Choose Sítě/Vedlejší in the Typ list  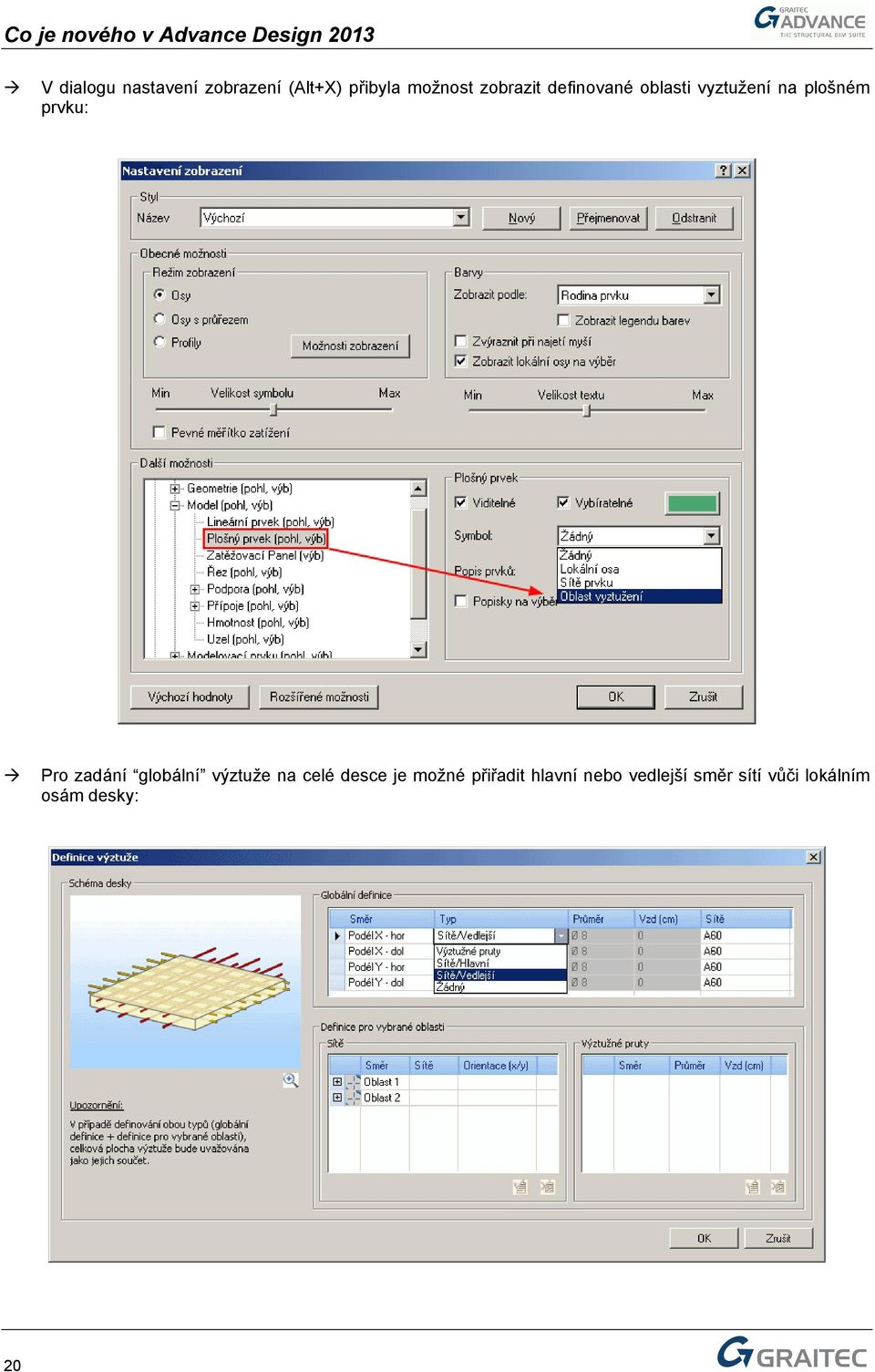click(500, 975)
